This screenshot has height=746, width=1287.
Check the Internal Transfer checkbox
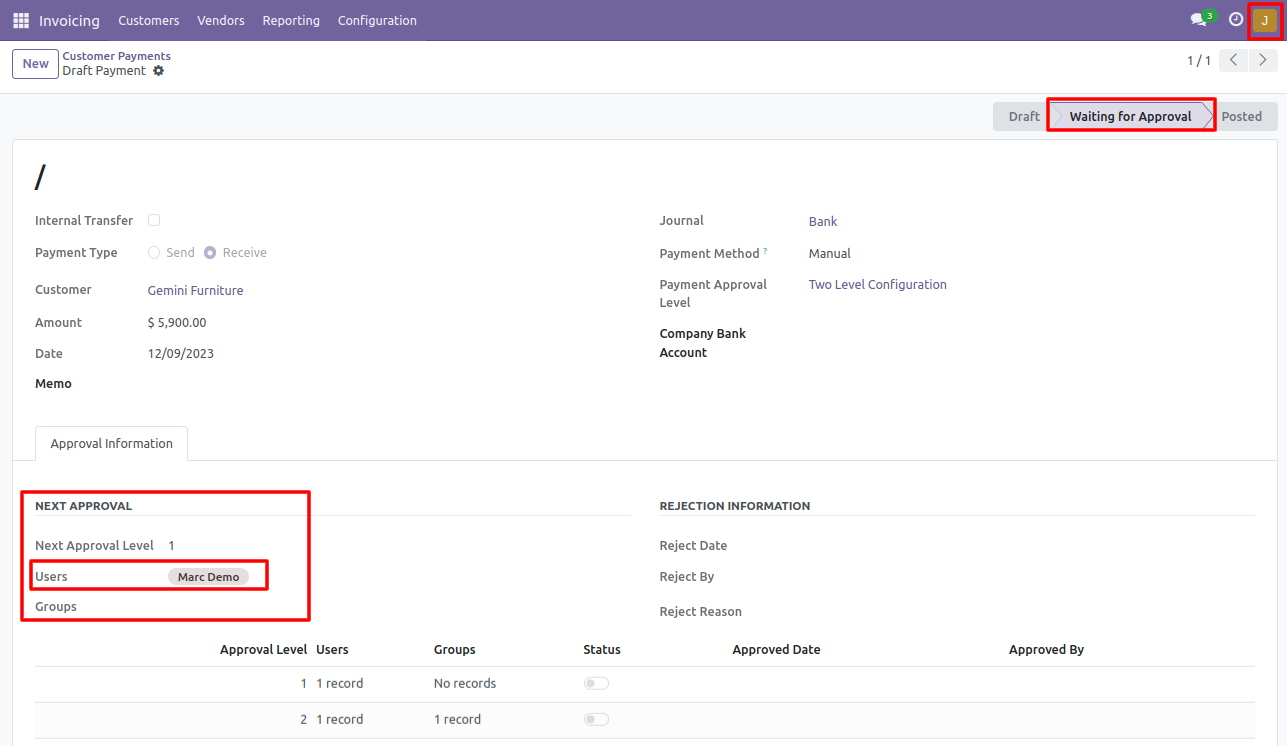coord(154,220)
